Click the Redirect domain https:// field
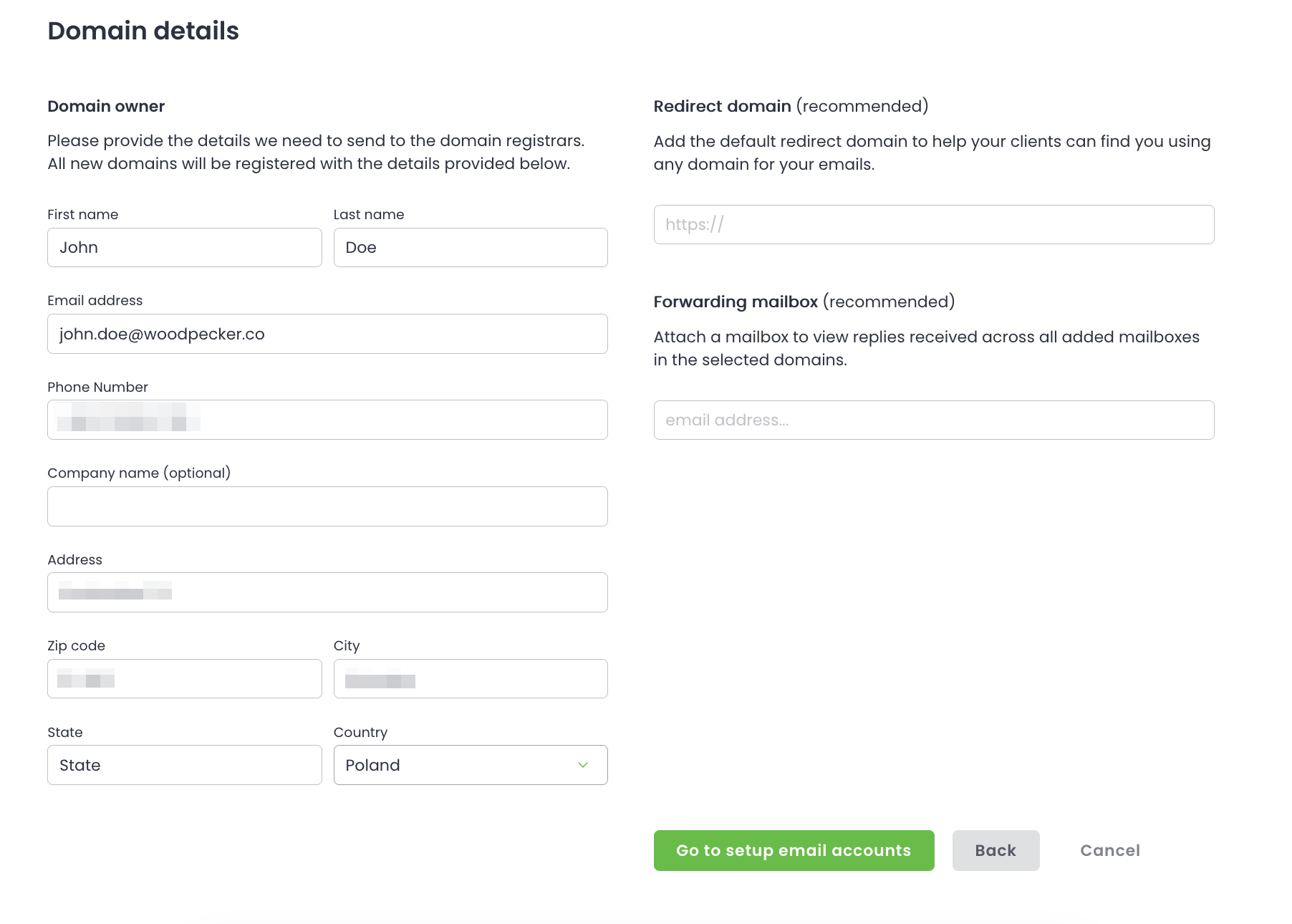This screenshot has height=924, width=1292. 933,225
